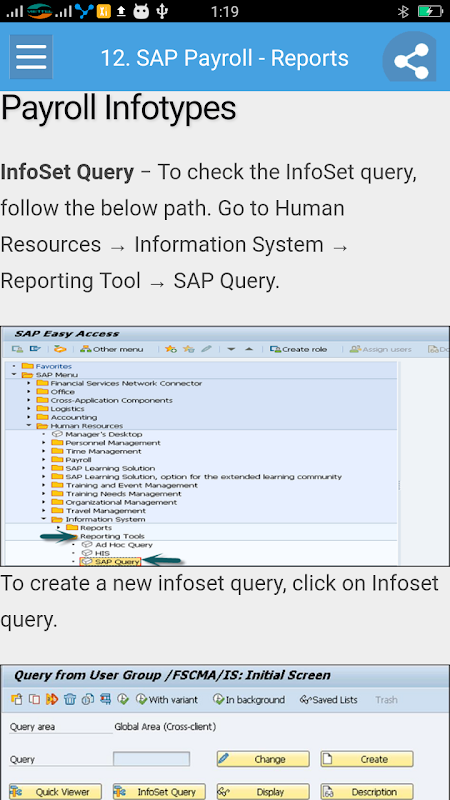Expand the Logistics folder arrow
450x800 pixels.
pos(29,409)
